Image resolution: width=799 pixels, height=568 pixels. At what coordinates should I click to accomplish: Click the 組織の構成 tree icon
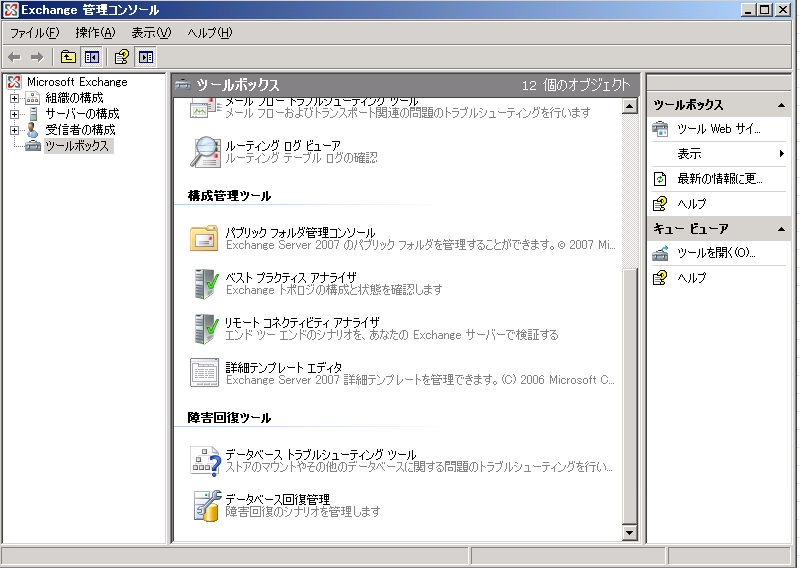pos(32,98)
